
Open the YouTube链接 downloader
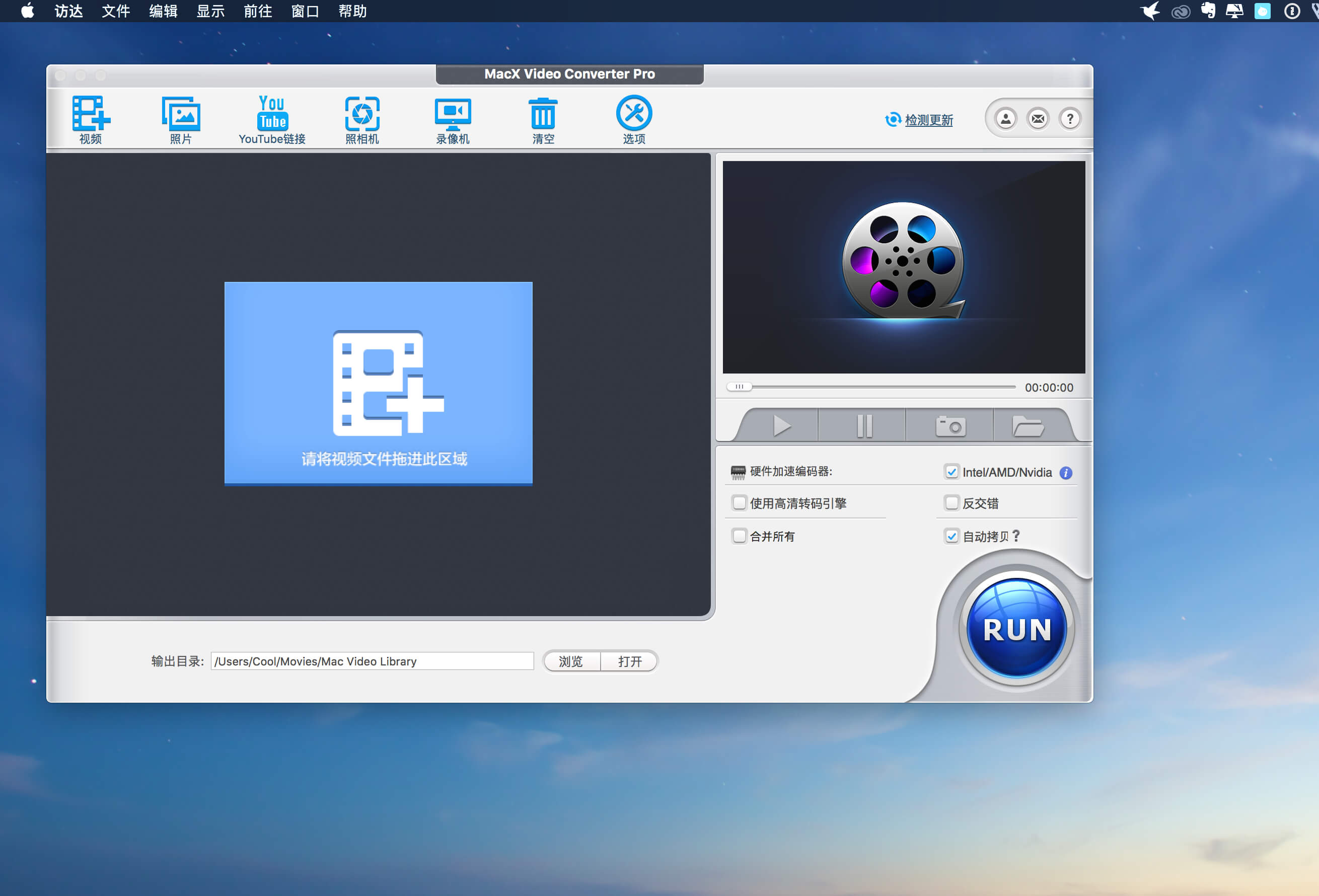point(272,119)
